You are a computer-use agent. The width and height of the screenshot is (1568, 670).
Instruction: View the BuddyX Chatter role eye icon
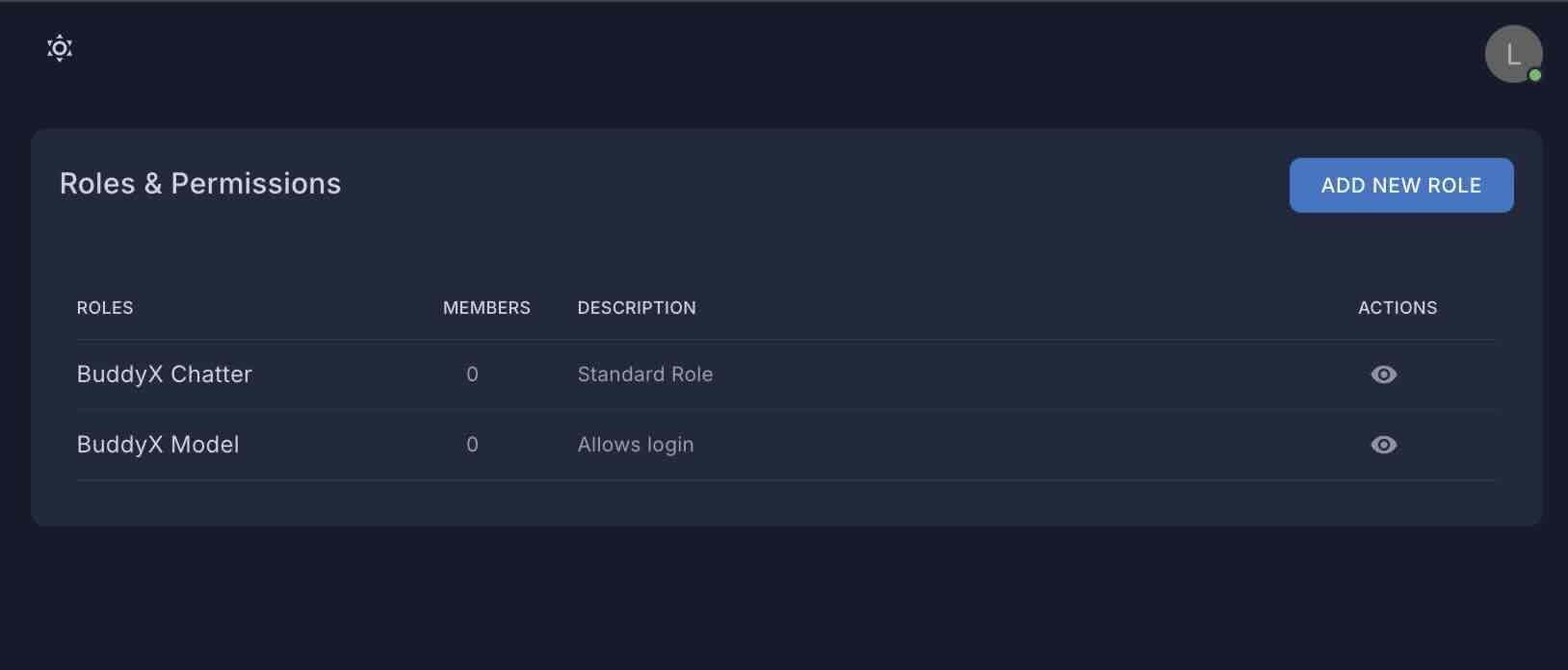[1383, 374]
